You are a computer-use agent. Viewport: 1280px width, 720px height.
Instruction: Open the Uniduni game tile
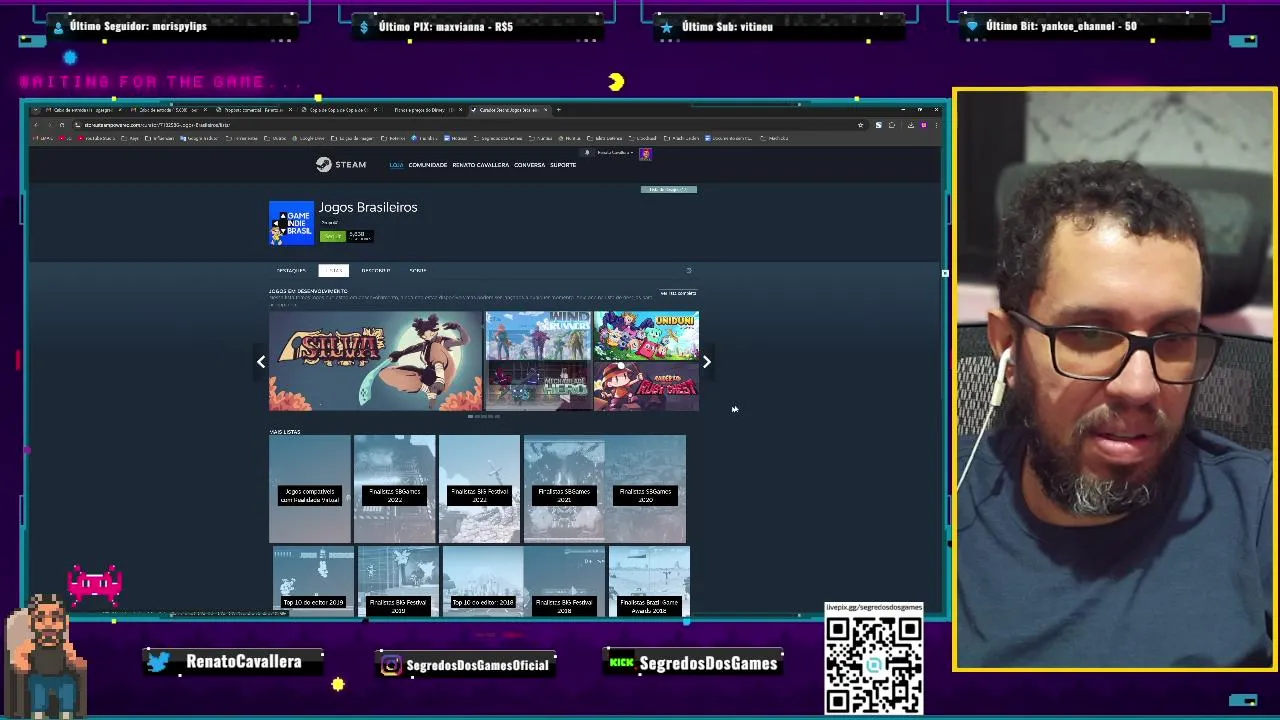pos(646,335)
